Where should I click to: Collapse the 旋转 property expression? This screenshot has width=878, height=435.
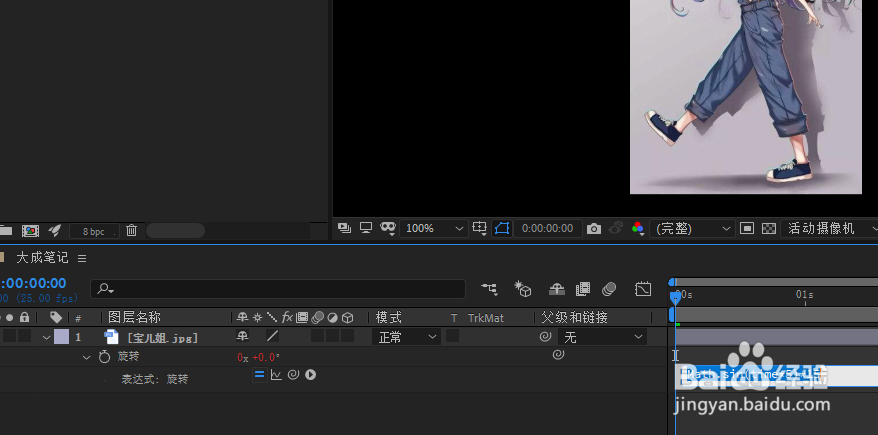[87, 357]
